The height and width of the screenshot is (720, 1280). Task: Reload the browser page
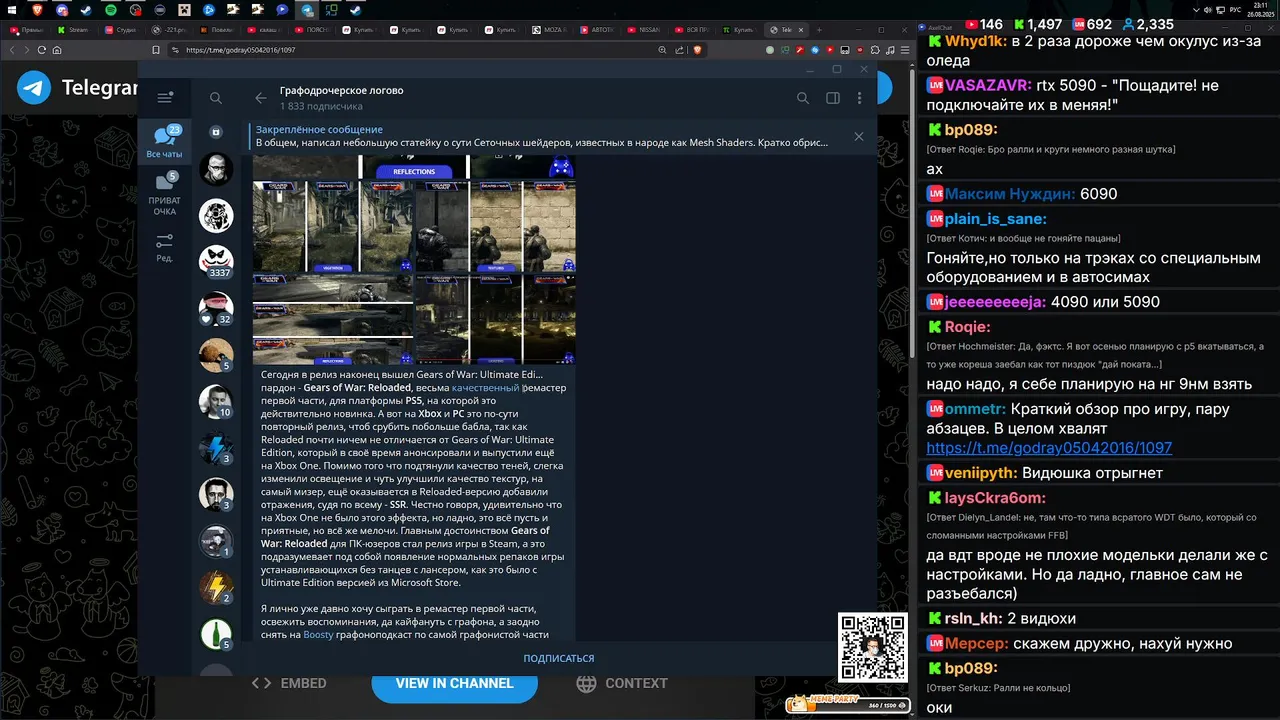(40, 50)
